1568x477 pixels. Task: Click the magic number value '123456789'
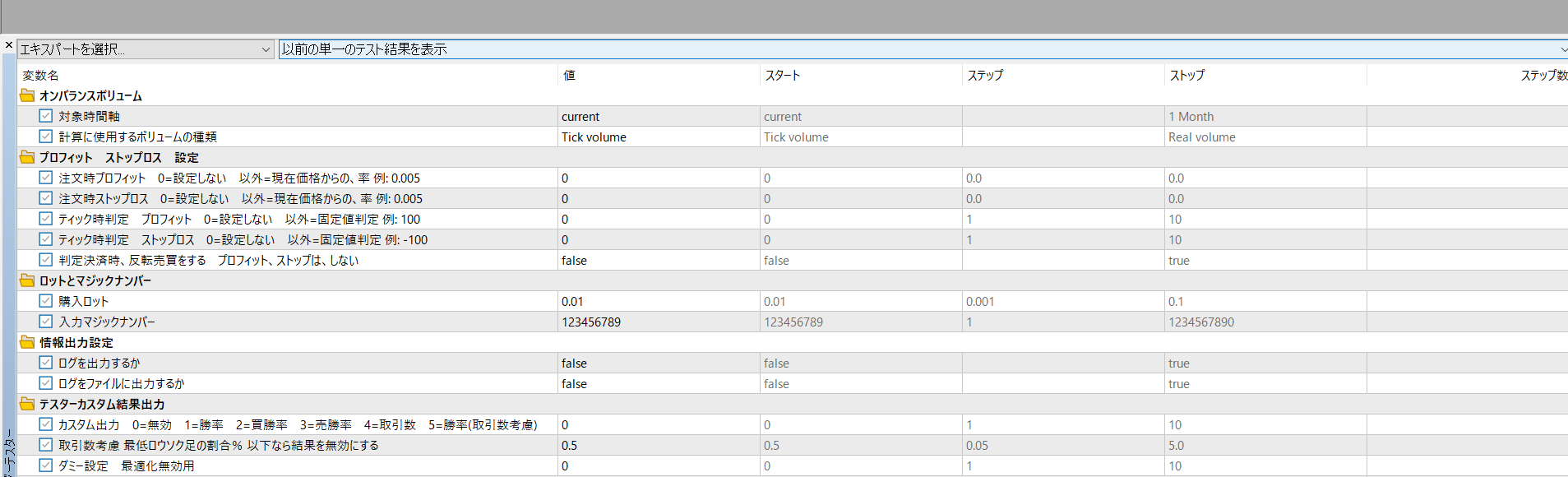coord(659,322)
